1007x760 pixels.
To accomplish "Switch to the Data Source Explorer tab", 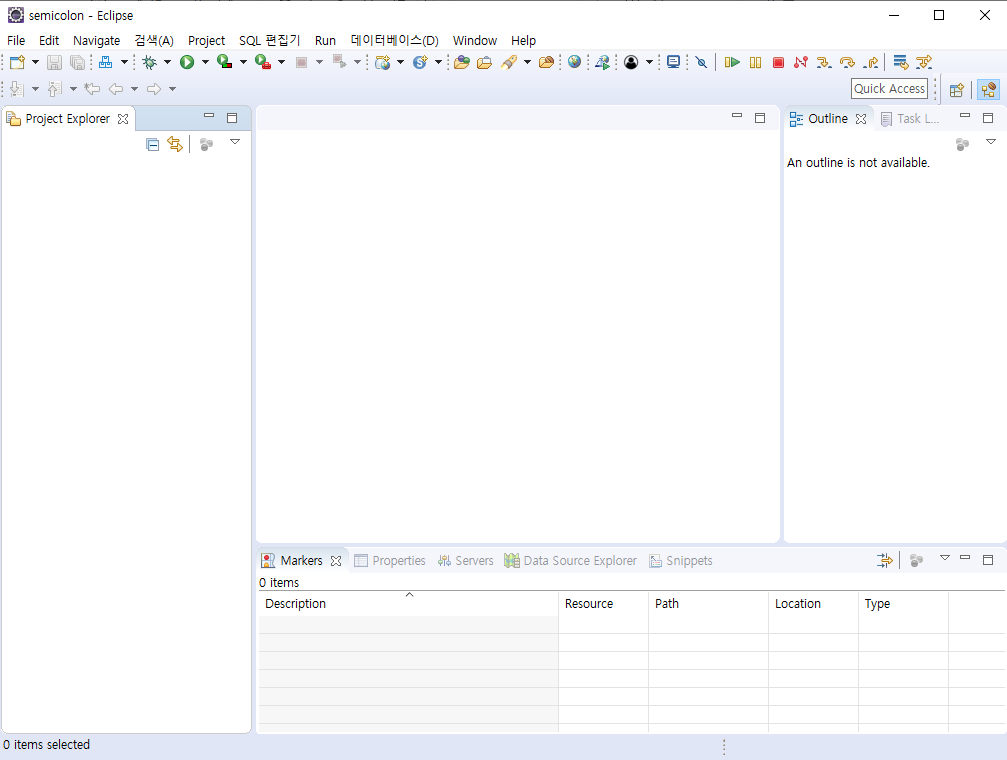I will point(571,561).
